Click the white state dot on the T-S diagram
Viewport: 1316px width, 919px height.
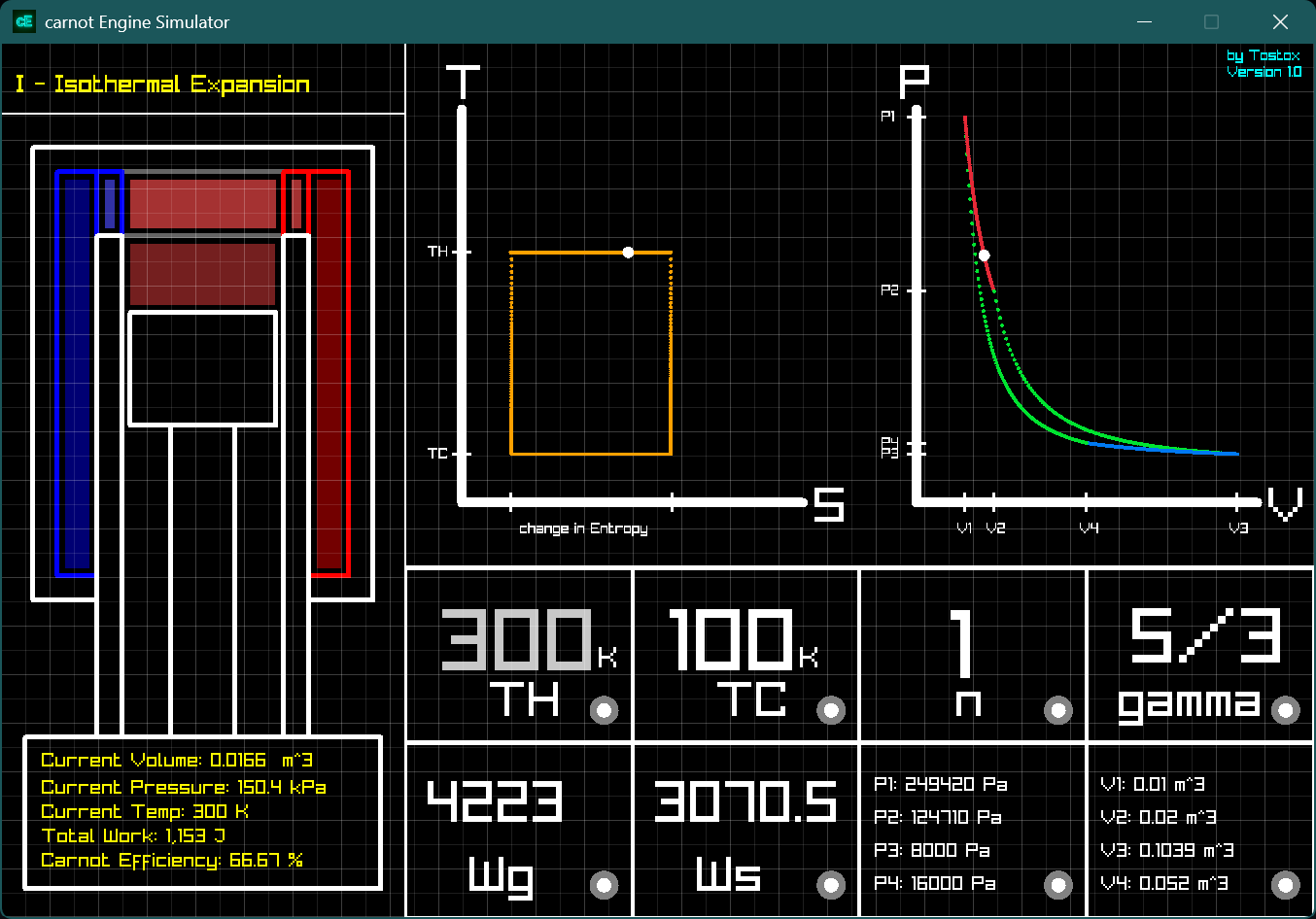click(628, 253)
